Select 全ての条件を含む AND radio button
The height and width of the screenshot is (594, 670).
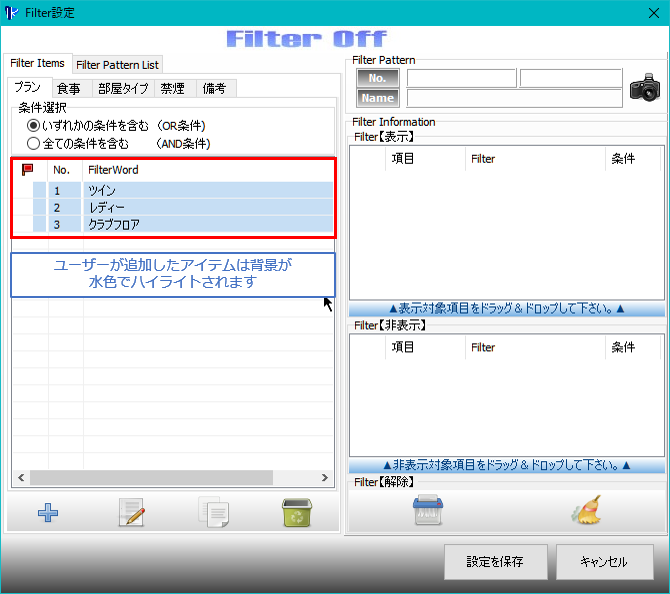click(x=34, y=143)
